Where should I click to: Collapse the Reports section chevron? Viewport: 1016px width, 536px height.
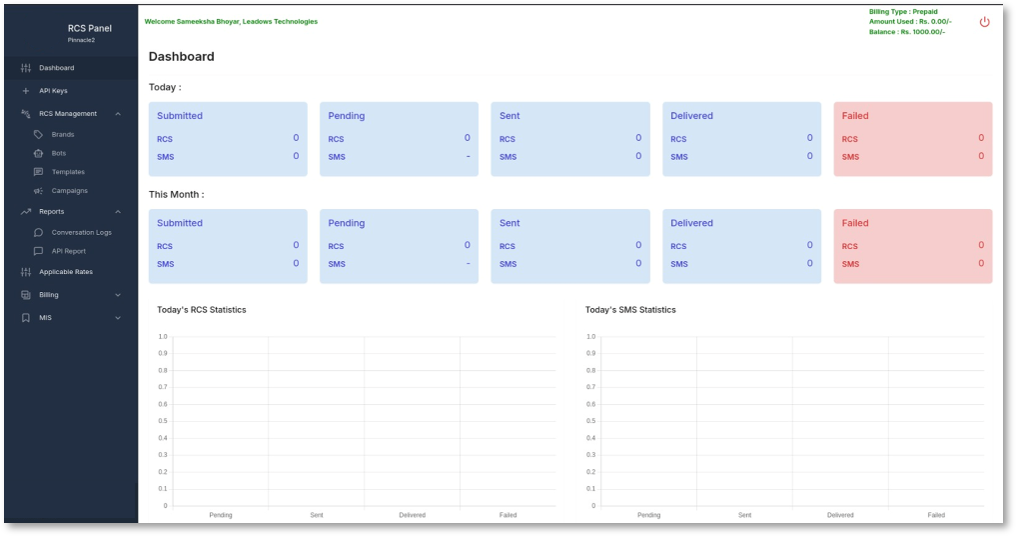point(118,212)
